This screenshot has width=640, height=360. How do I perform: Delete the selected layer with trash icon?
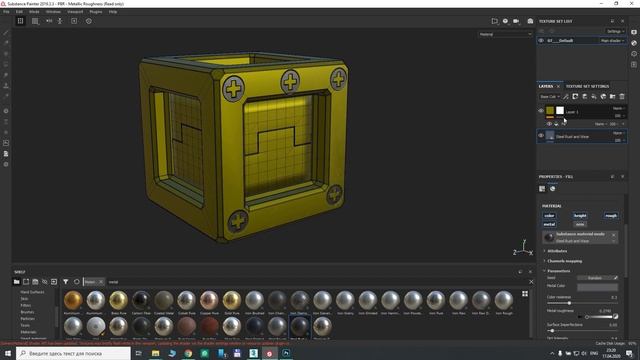tap(622, 97)
